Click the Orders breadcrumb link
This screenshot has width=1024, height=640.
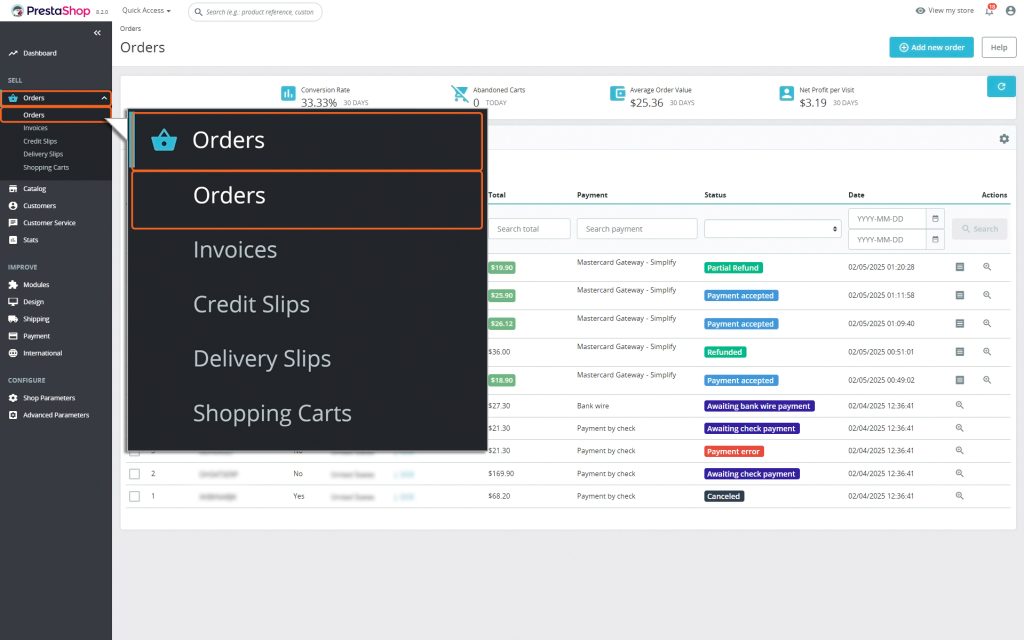coord(131,29)
